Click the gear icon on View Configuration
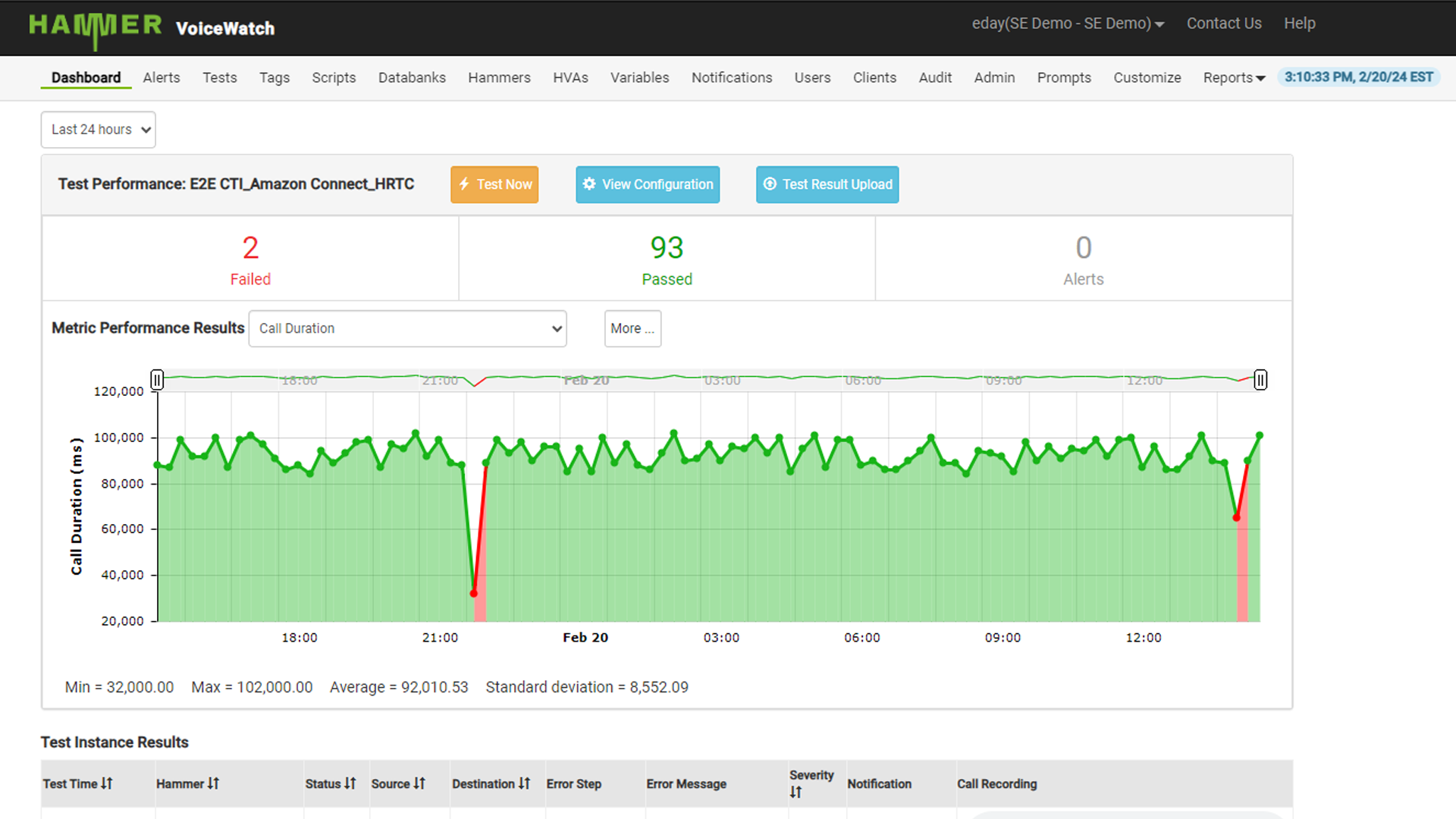Viewport: 1456px width, 819px height. coord(590,184)
